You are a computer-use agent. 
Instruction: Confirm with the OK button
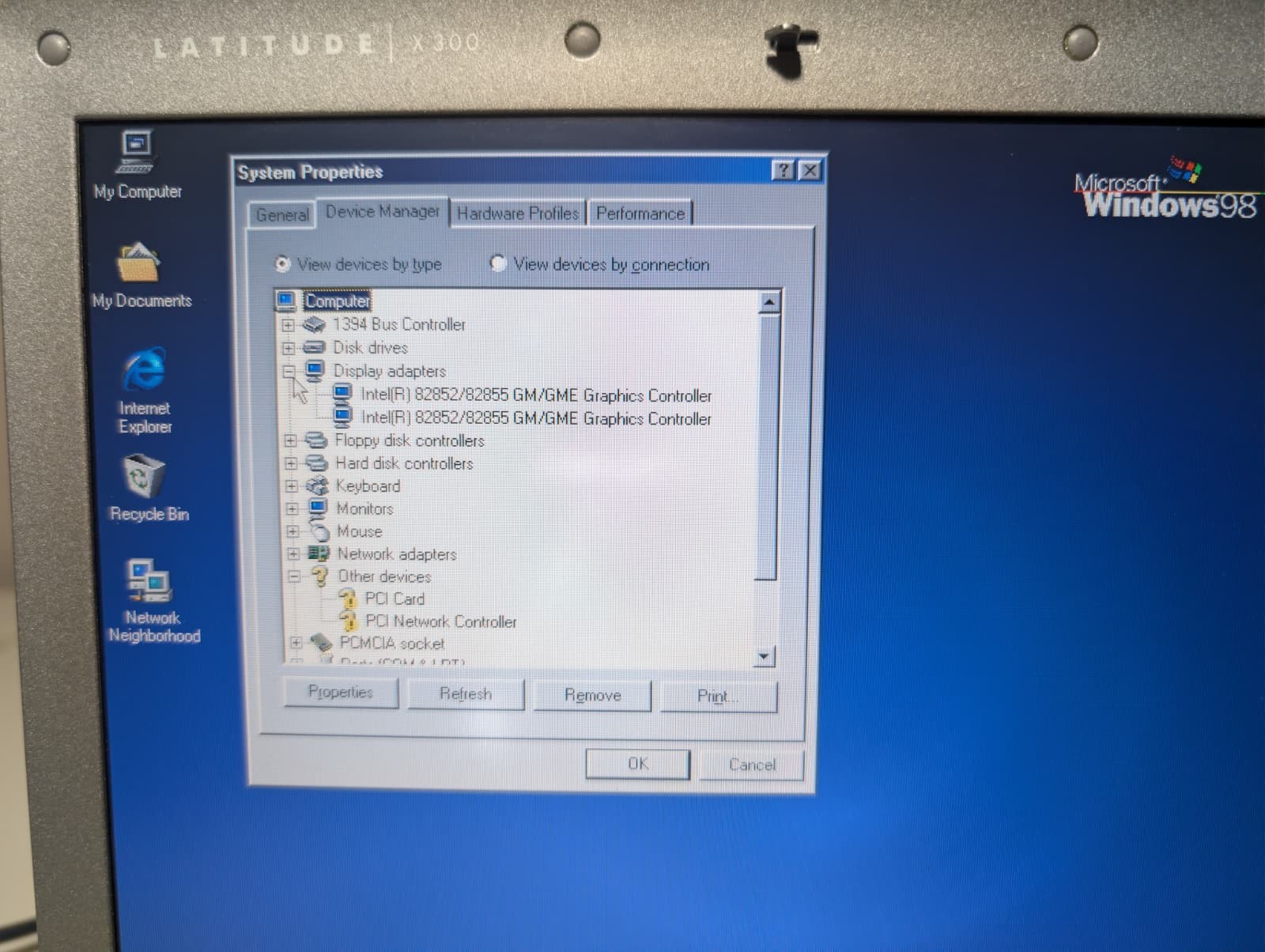[x=638, y=763]
